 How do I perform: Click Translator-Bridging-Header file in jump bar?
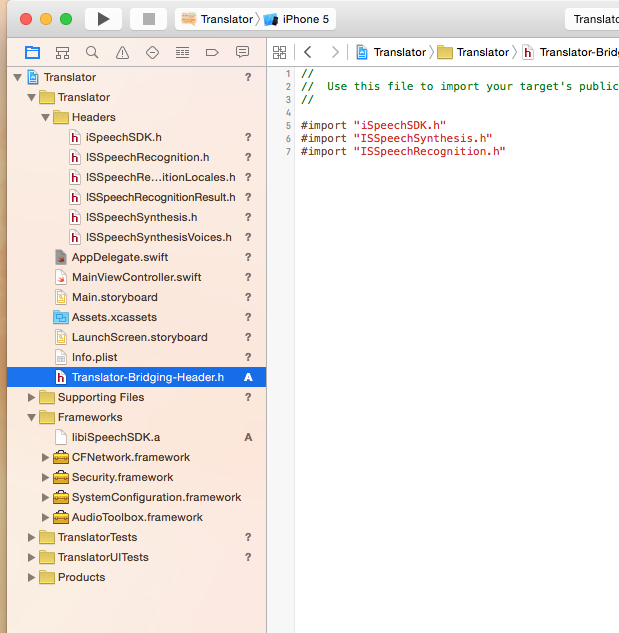point(570,52)
